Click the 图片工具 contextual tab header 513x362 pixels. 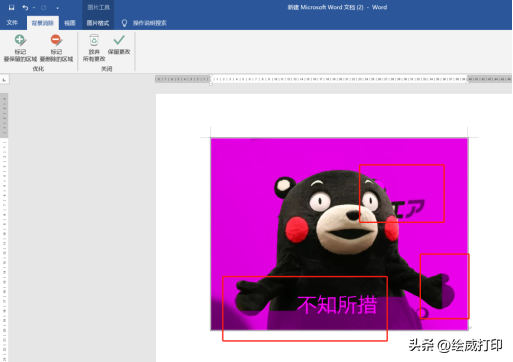(98, 7)
